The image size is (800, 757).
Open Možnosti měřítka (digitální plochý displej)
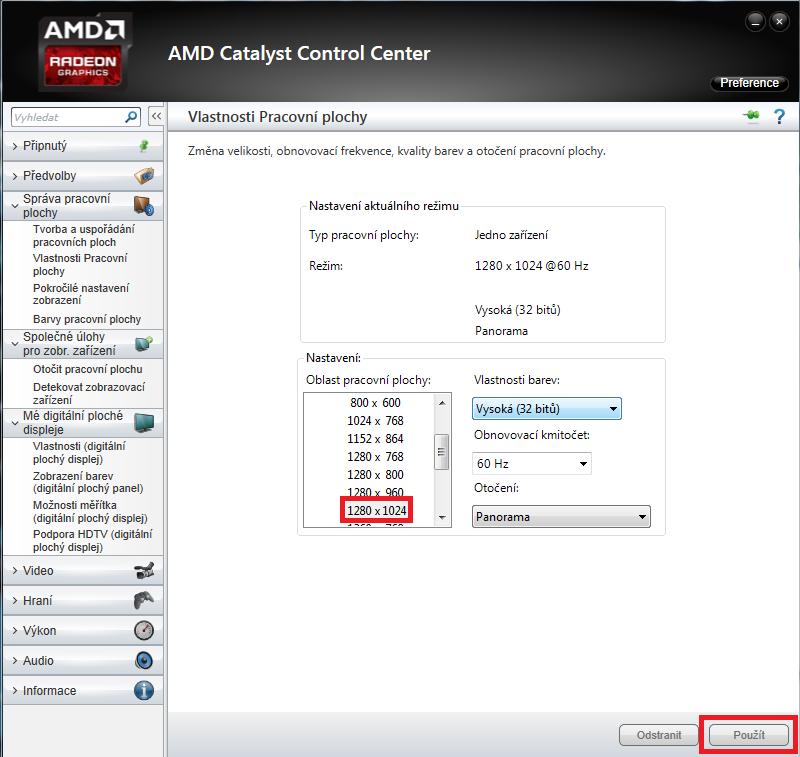point(90,512)
